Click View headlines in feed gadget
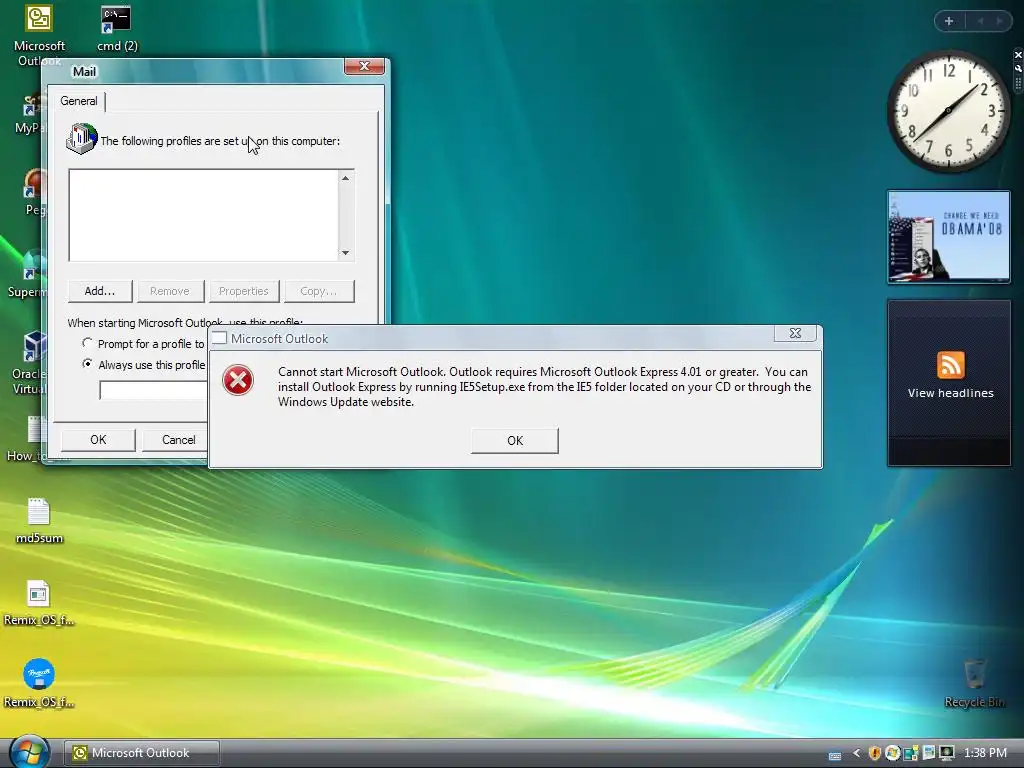 (950, 393)
